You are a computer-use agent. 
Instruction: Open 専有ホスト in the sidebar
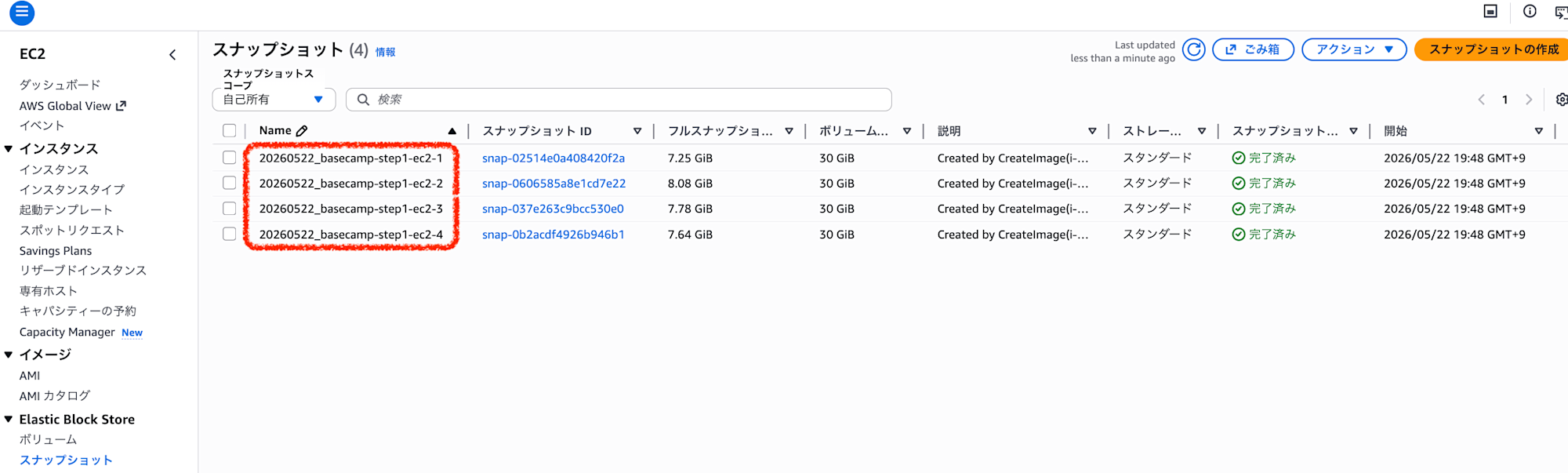pos(49,291)
